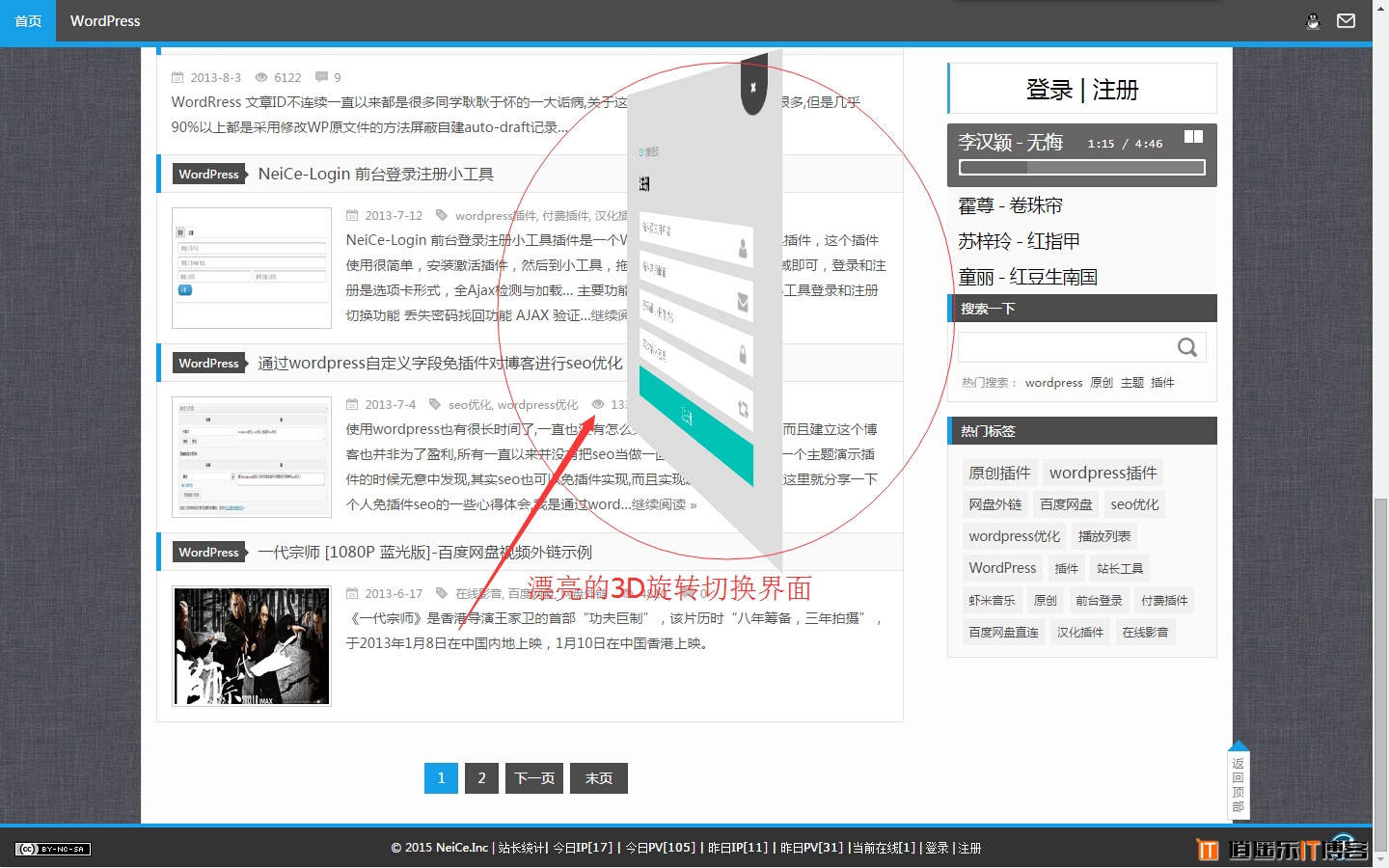Screen dimensions: 1389x868
Task: Click the 登录 | 注册 sidebar header
Action: [1082, 90]
